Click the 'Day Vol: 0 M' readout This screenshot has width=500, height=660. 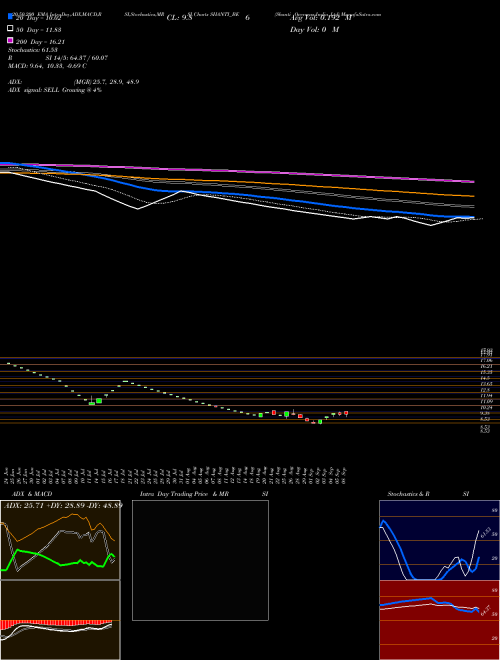pos(314,30)
